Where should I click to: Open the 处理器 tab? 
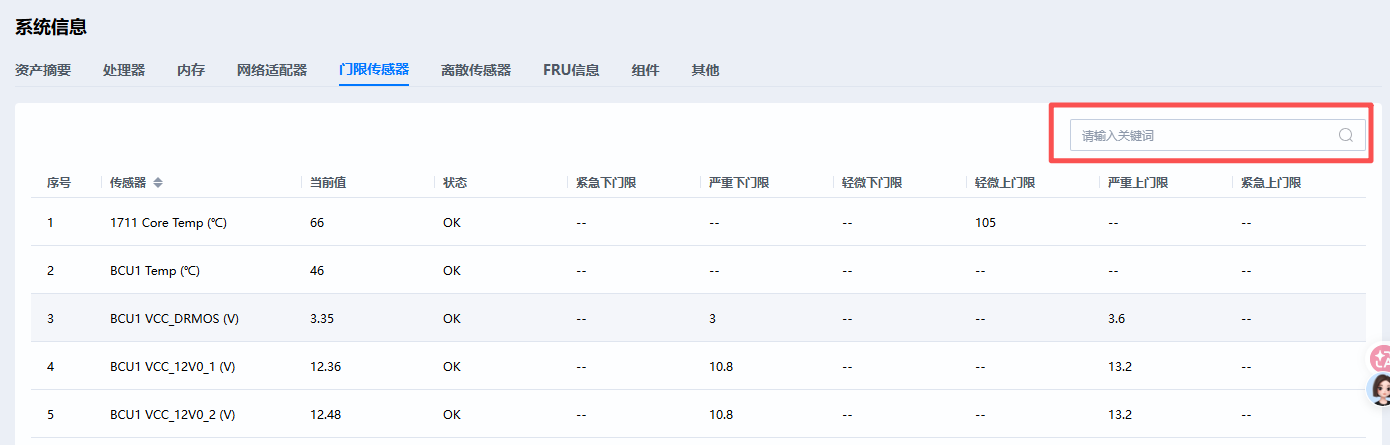pos(124,70)
